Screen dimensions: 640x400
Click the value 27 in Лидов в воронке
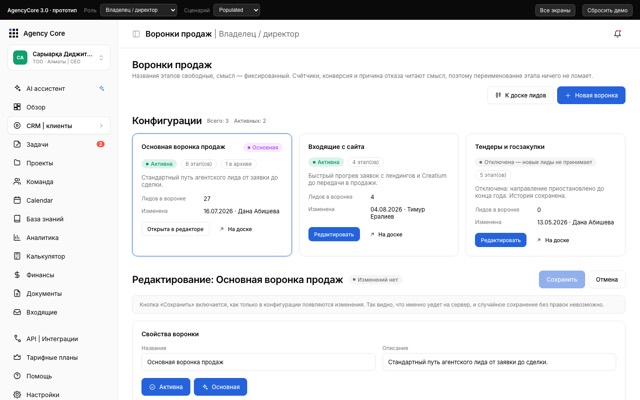pyautogui.click(x=207, y=198)
